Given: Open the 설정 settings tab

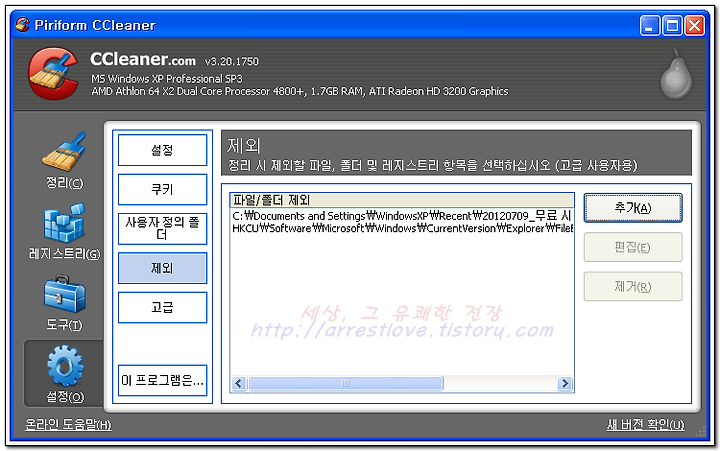Looking at the screenshot, I should click(162, 150).
